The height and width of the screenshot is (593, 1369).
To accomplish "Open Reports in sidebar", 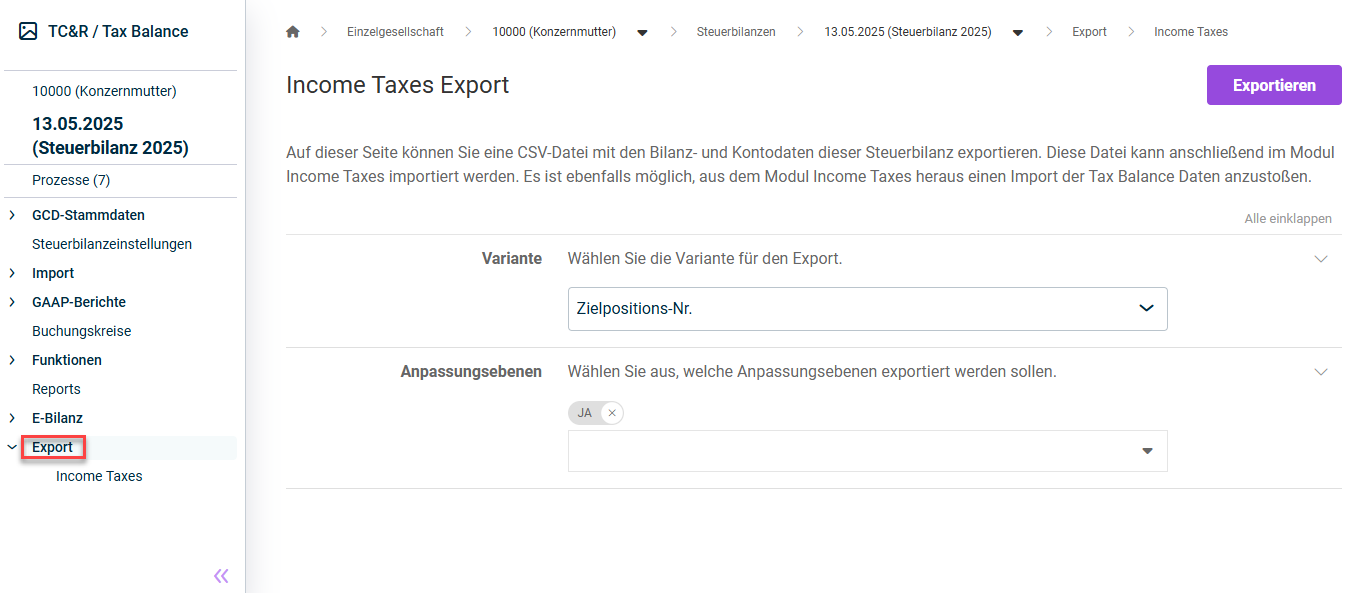I will (56, 389).
